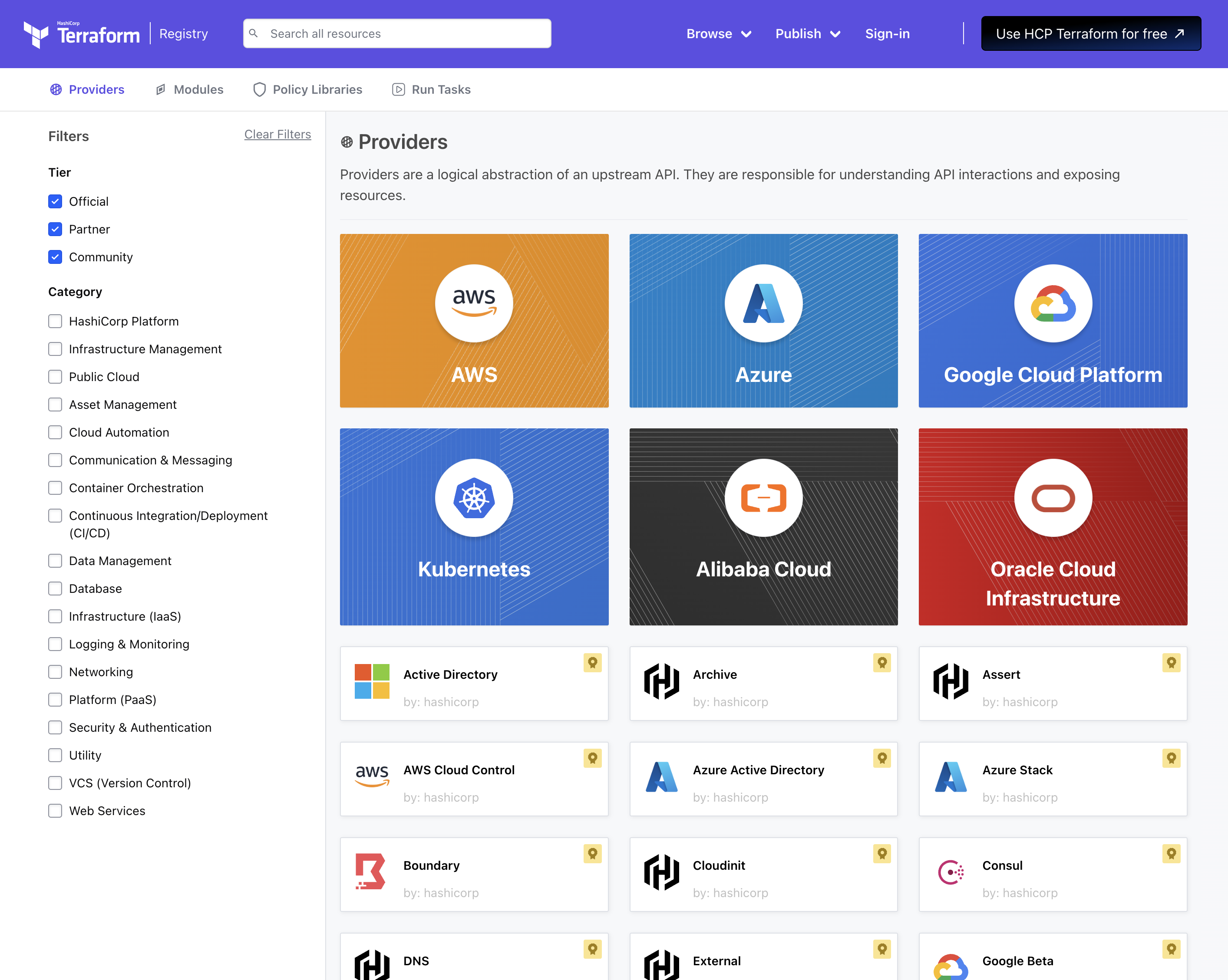Click the Boundary logo icon

tap(370, 872)
